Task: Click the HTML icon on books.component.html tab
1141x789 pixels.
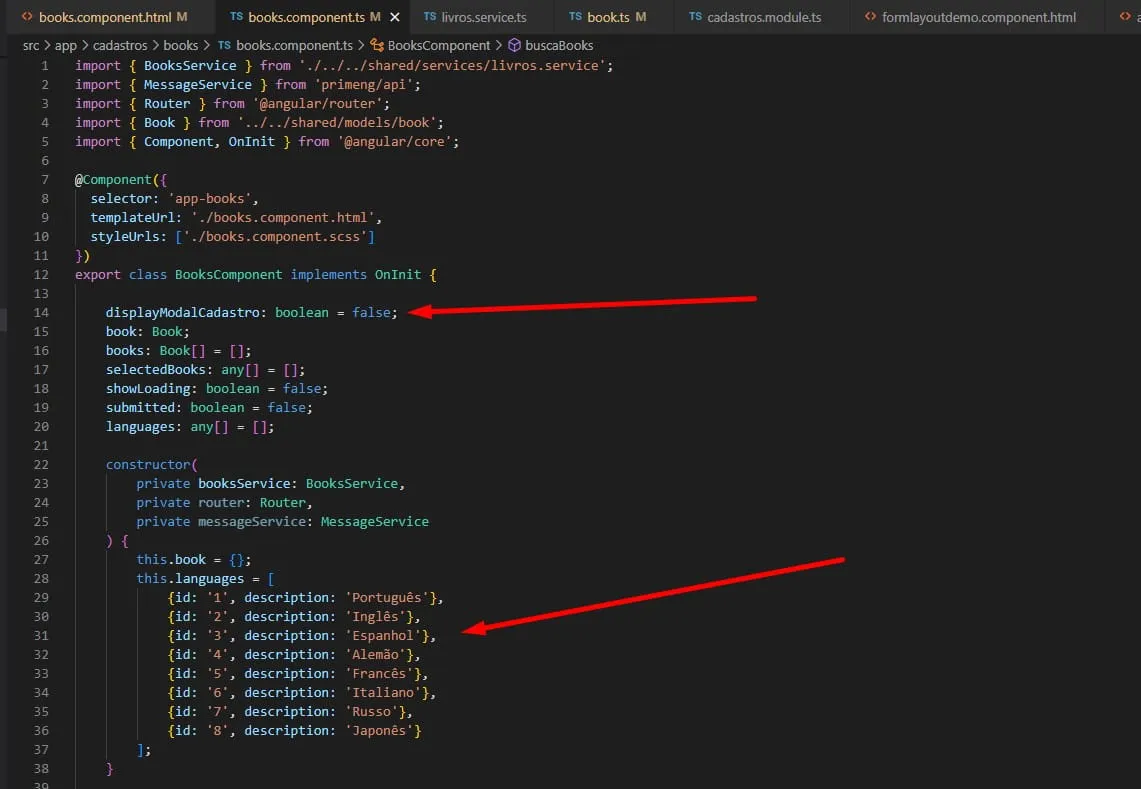Action: tap(28, 17)
